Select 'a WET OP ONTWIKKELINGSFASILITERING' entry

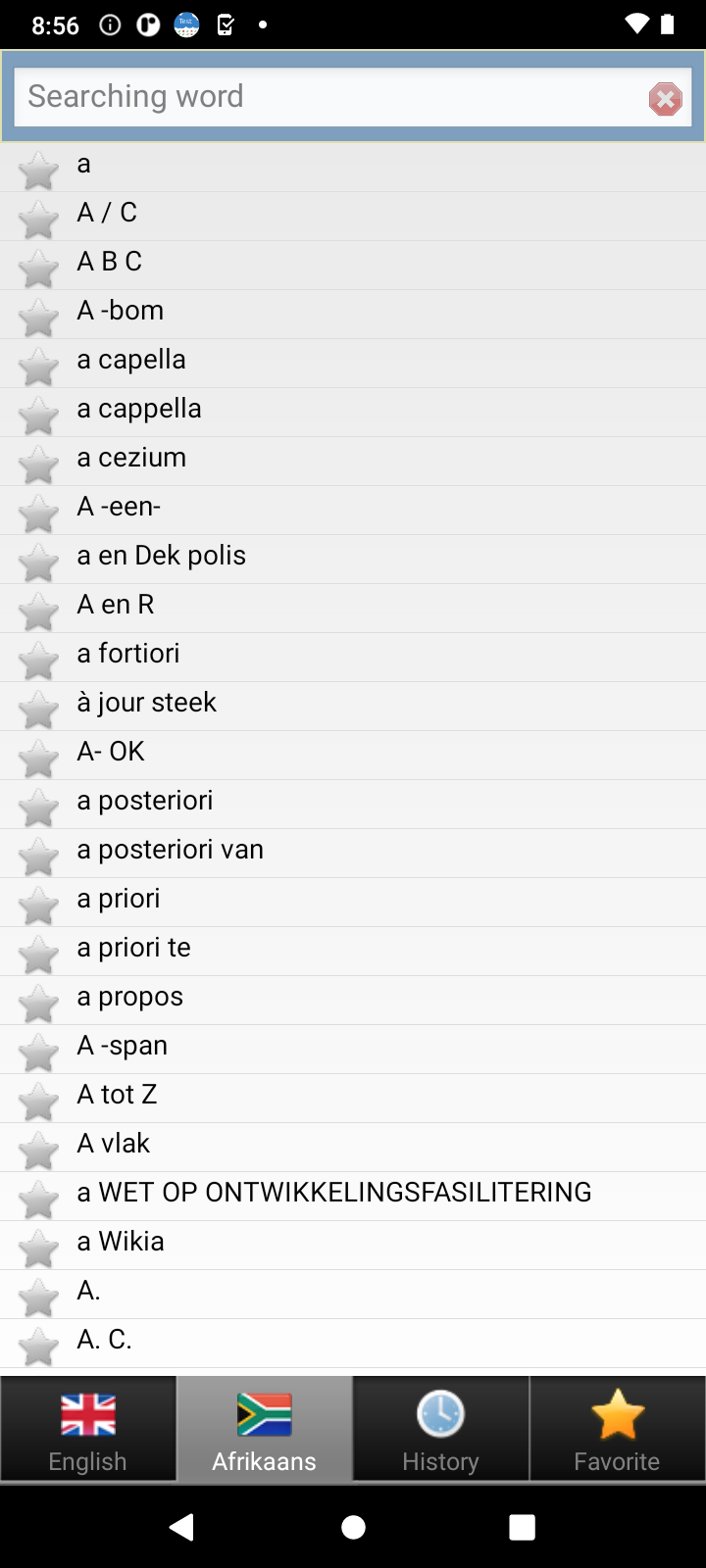334,1193
